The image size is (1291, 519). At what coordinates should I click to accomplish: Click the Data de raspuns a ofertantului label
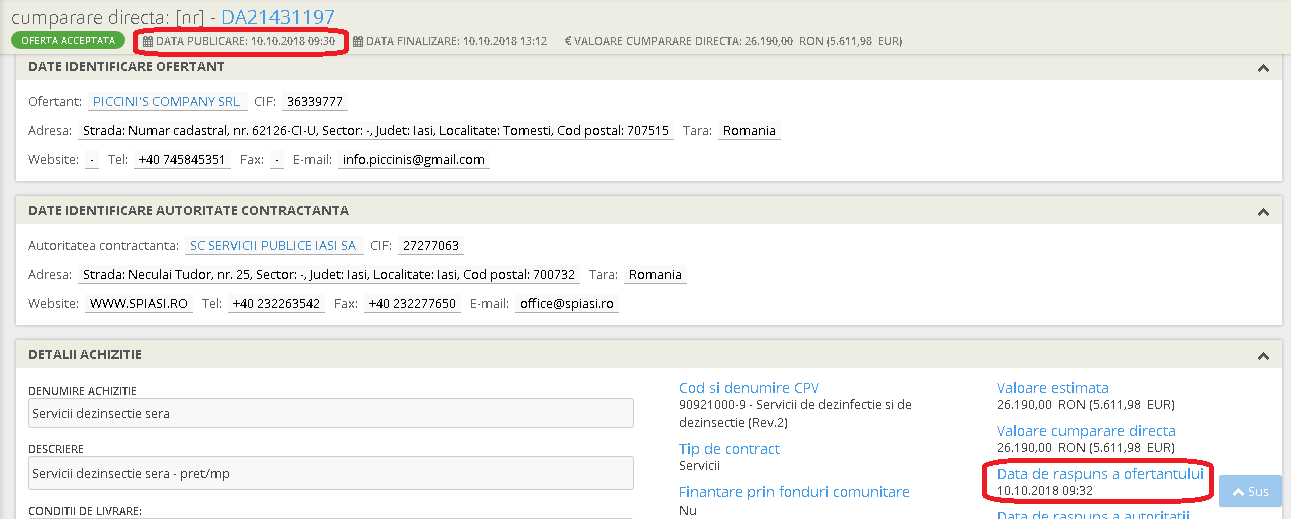tap(1100, 474)
